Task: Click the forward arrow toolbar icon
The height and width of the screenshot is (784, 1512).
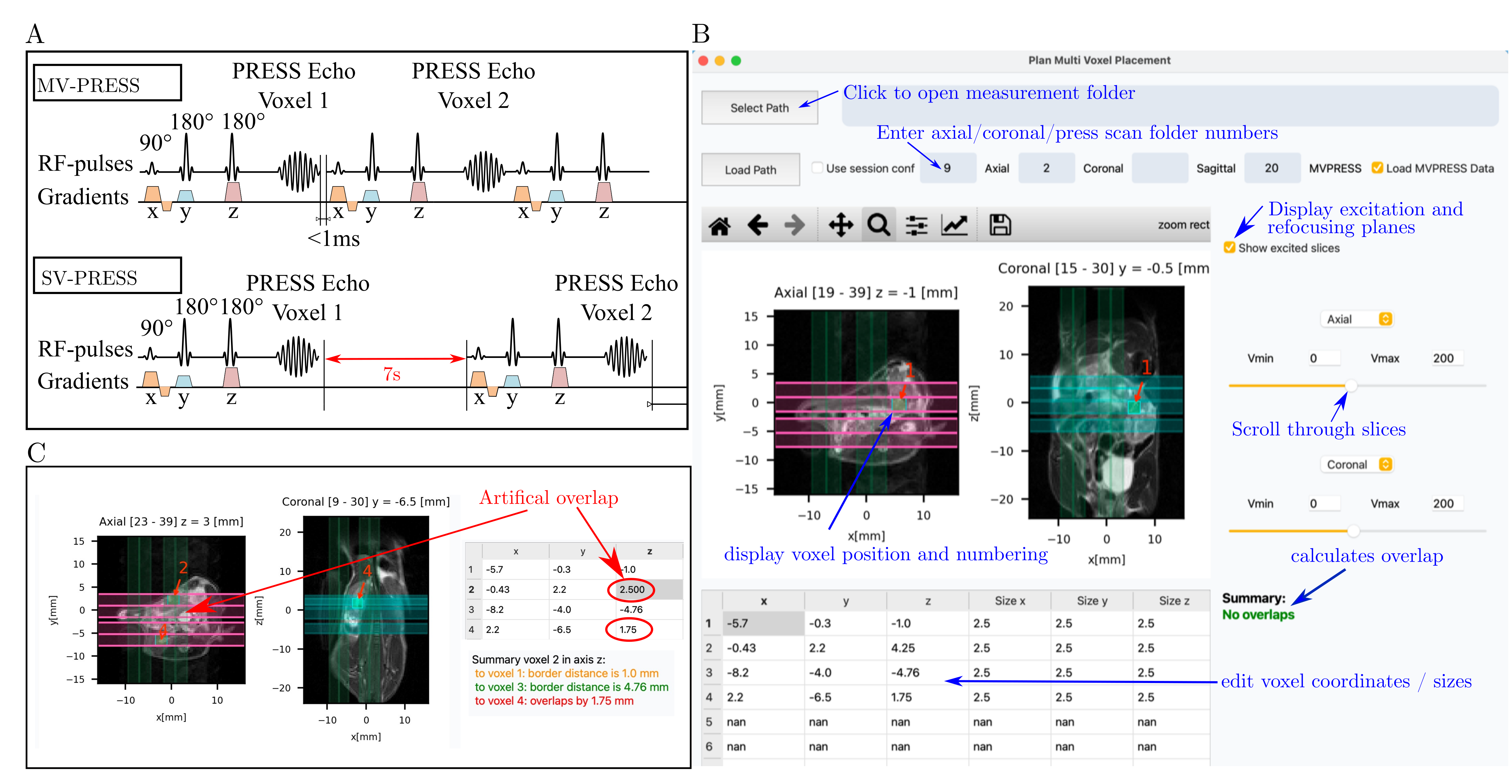Action: tap(795, 225)
